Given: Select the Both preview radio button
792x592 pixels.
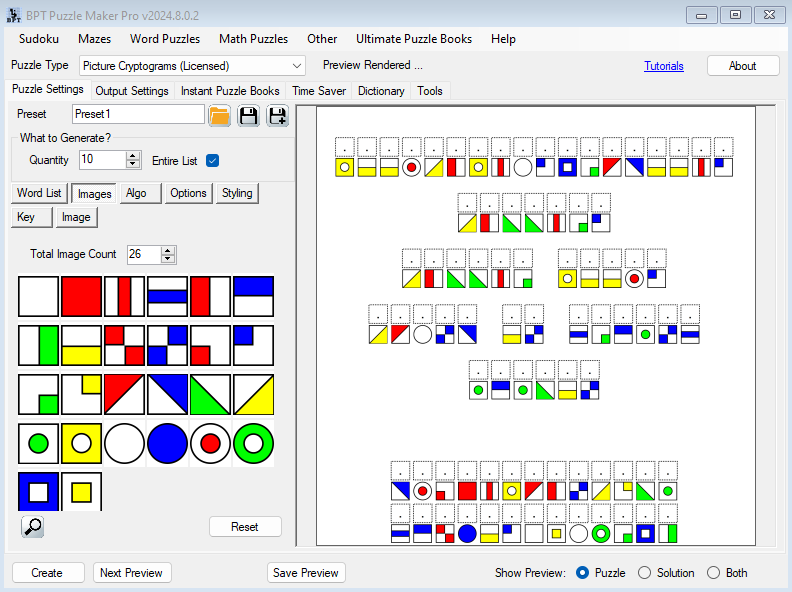Looking at the screenshot, I should pos(713,573).
